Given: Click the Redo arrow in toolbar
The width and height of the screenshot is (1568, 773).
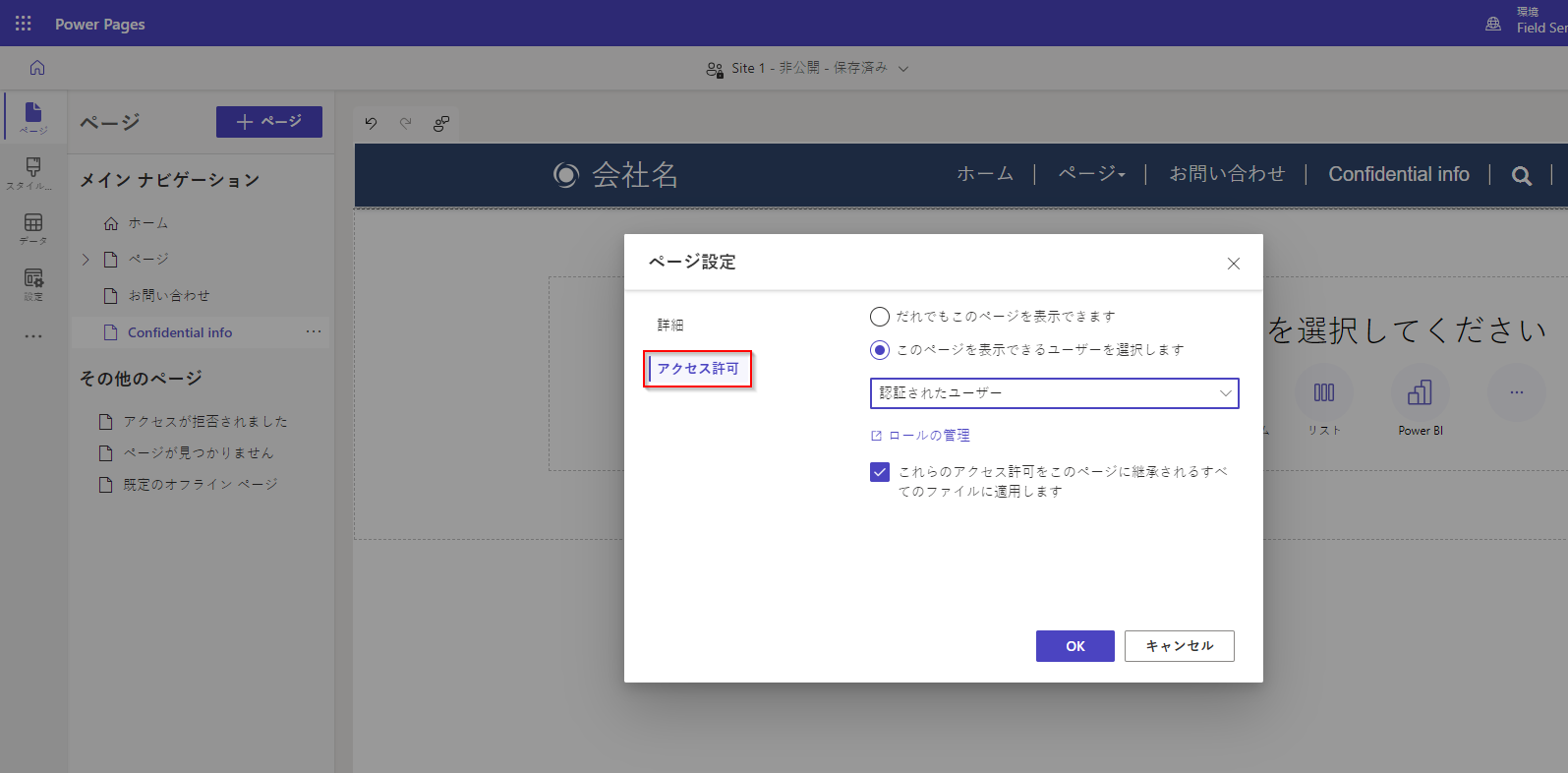Looking at the screenshot, I should [x=406, y=123].
